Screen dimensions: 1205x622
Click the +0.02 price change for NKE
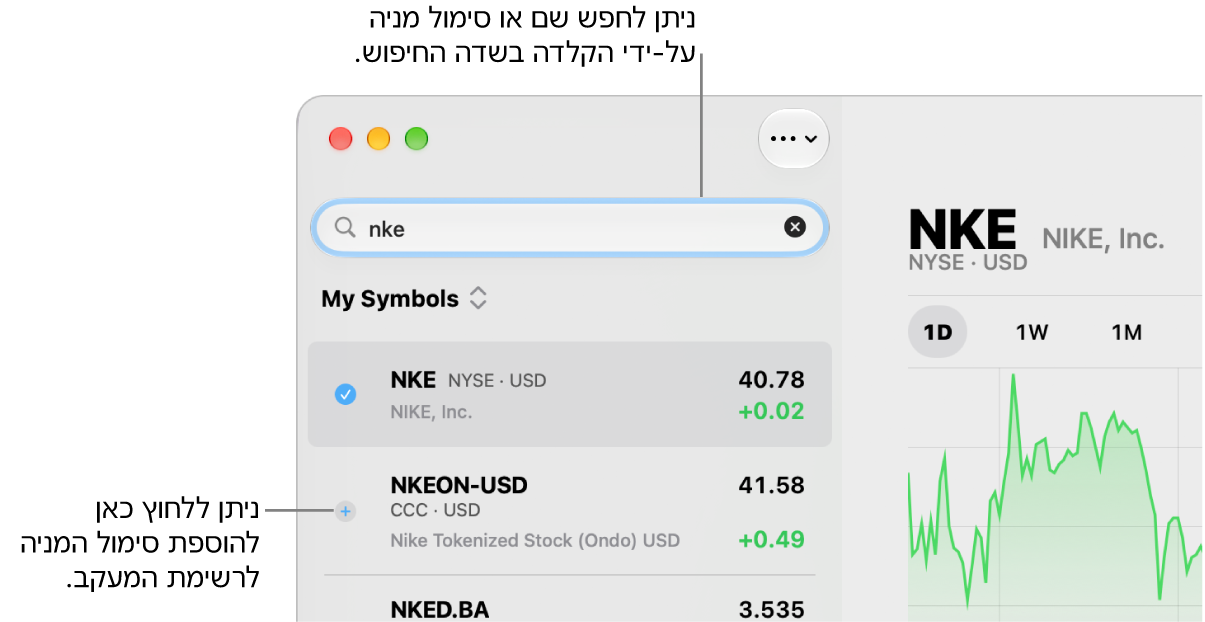point(771,411)
